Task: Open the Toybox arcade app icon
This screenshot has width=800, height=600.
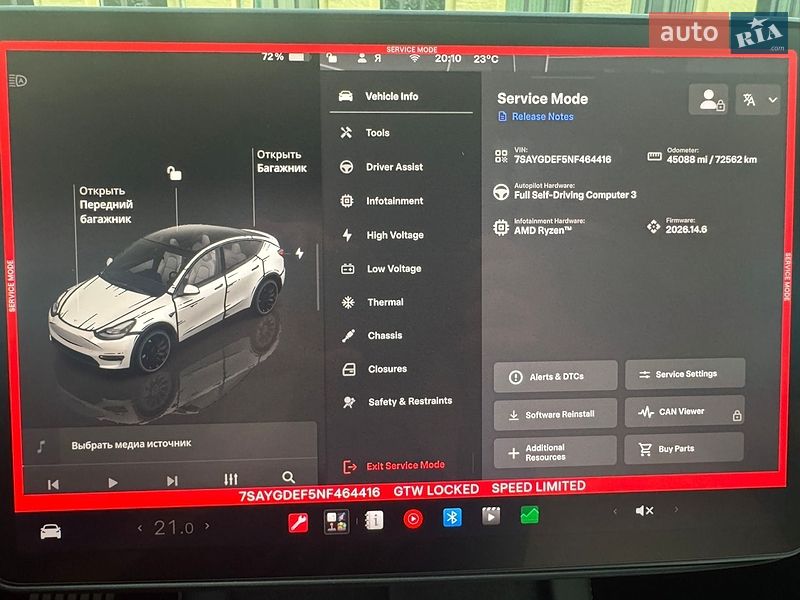Action: (336, 521)
